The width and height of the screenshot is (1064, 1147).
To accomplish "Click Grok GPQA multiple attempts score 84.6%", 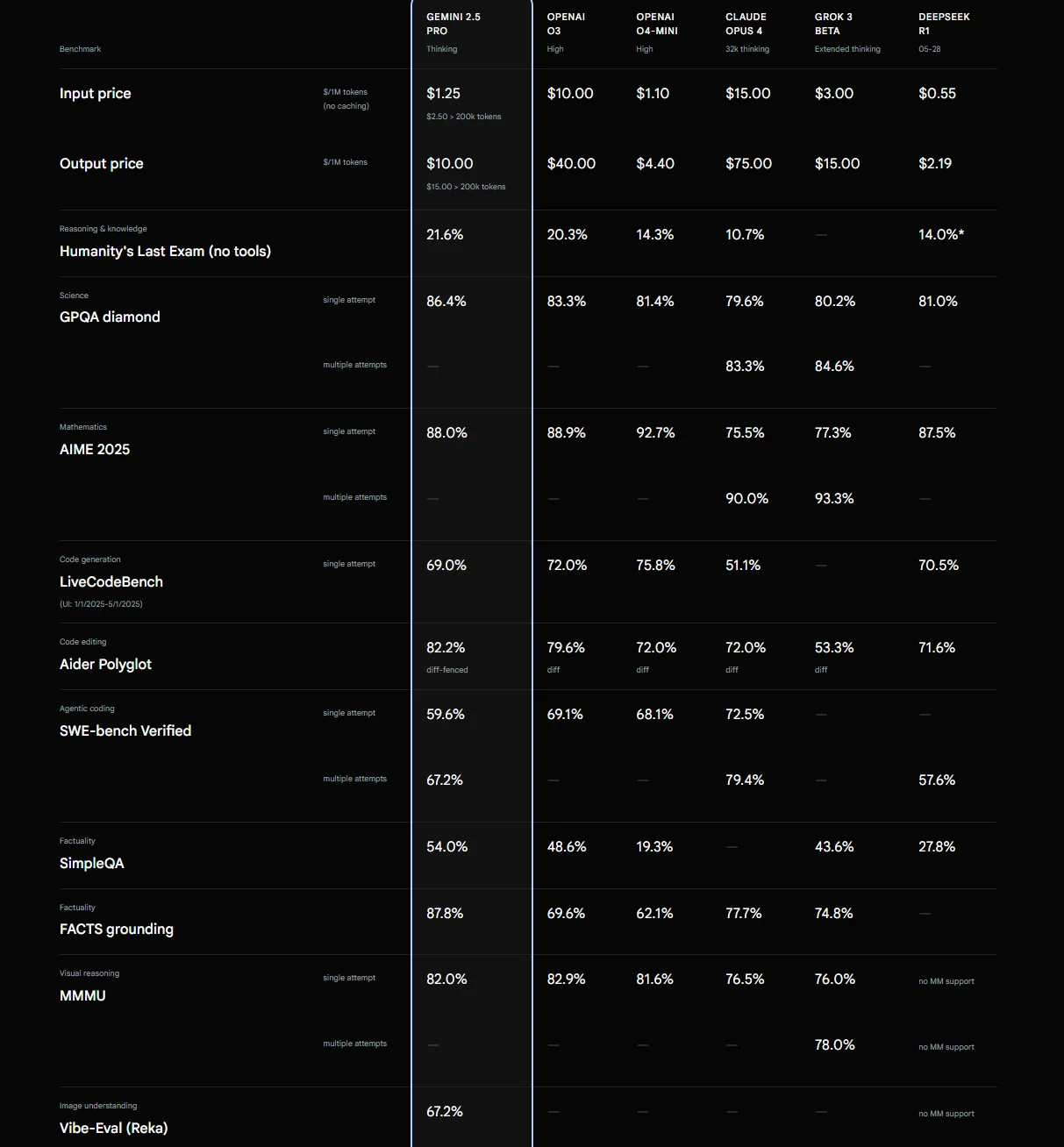I will pyautogui.click(x=834, y=366).
